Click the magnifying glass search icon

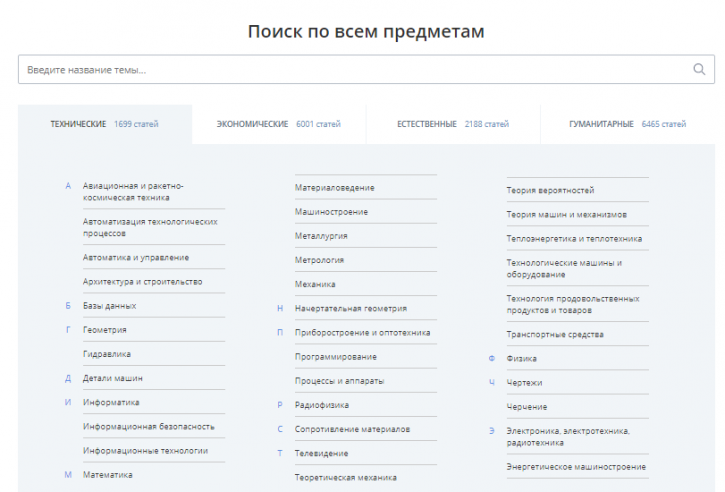(x=699, y=69)
